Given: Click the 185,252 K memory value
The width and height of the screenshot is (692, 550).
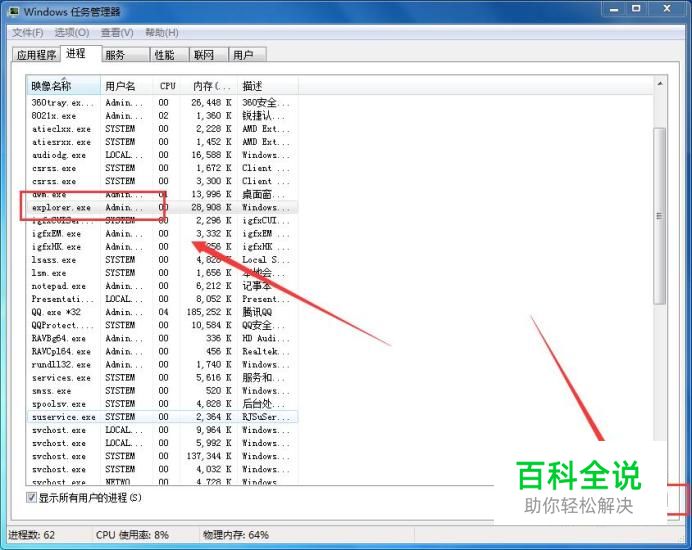Looking at the screenshot, I should click(x=209, y=312).
